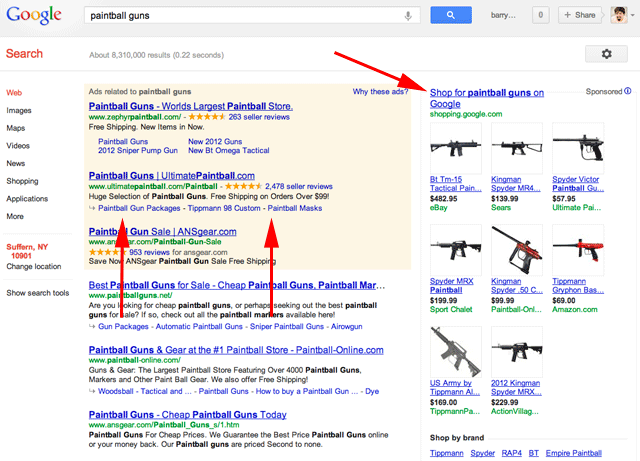Select the Images search category
This screenshot has width=640, height=461.
[19, 110]
